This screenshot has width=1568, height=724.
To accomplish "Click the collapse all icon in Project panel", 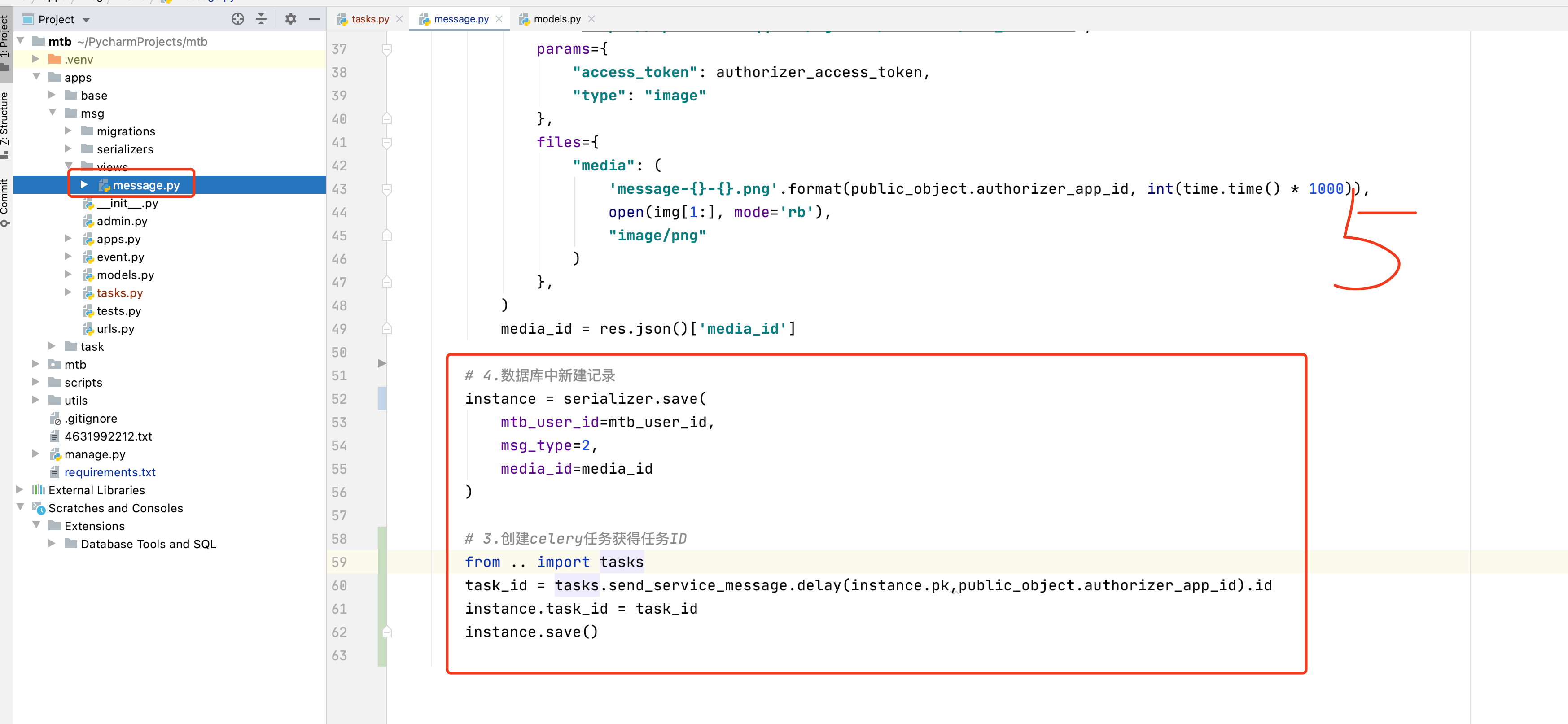I will coord(261,19).
